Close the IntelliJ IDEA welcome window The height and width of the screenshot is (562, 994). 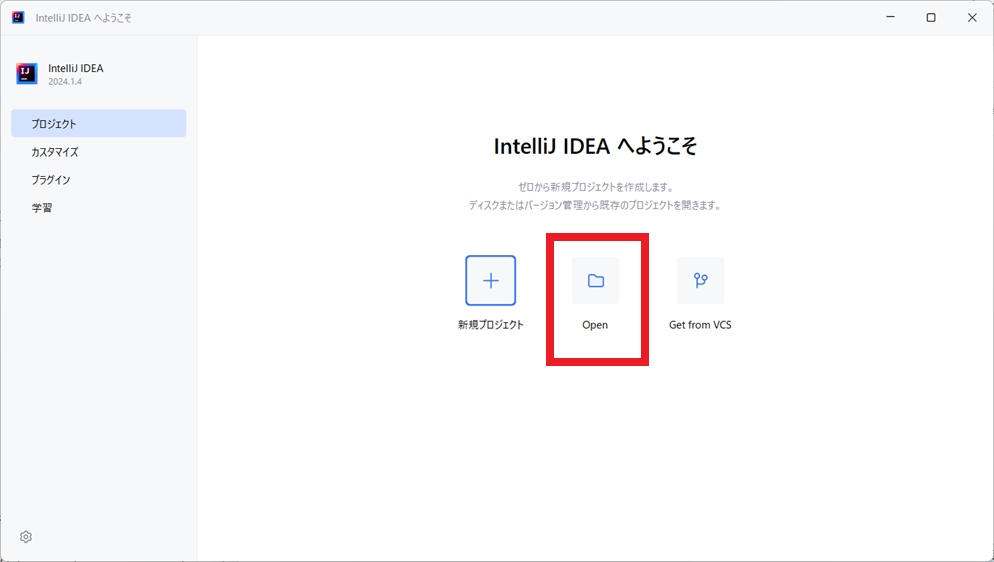972,18
